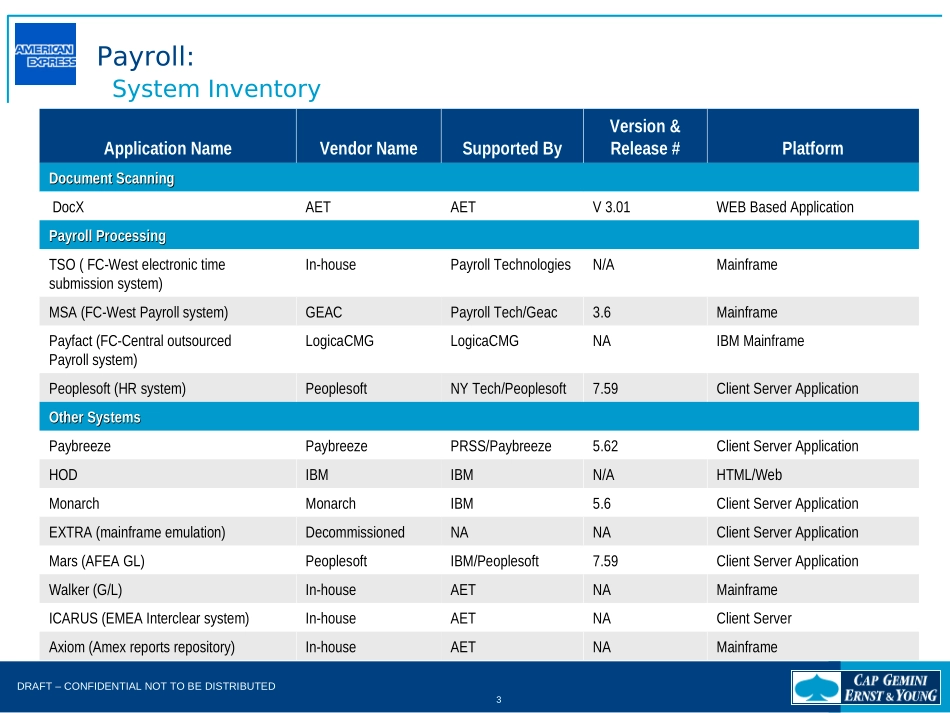Image resolution: width=950 pixels, height=713 pixels.
Task: Select the 'Document Scanning' section row
Action: (479, 177)
